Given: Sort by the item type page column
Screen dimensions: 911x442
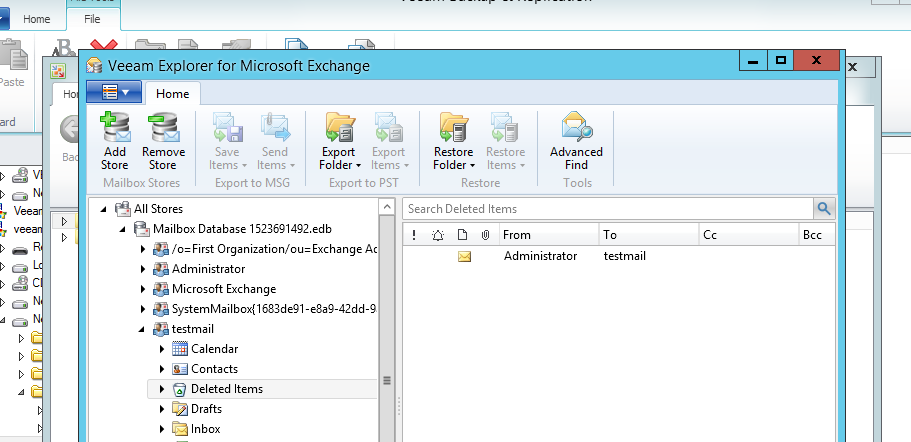Looking at the screenshot, I should (462, 235).
